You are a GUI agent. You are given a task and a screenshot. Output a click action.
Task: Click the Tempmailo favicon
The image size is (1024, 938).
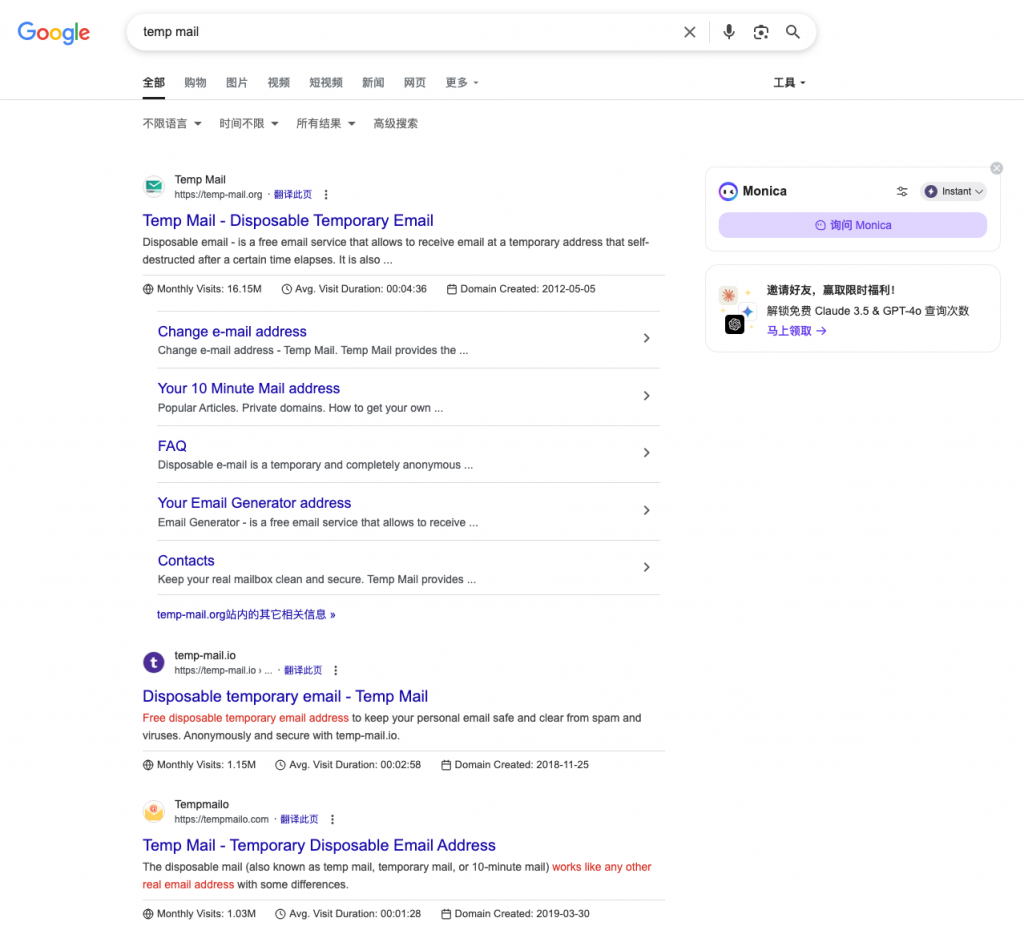click(x=154, y=811)
